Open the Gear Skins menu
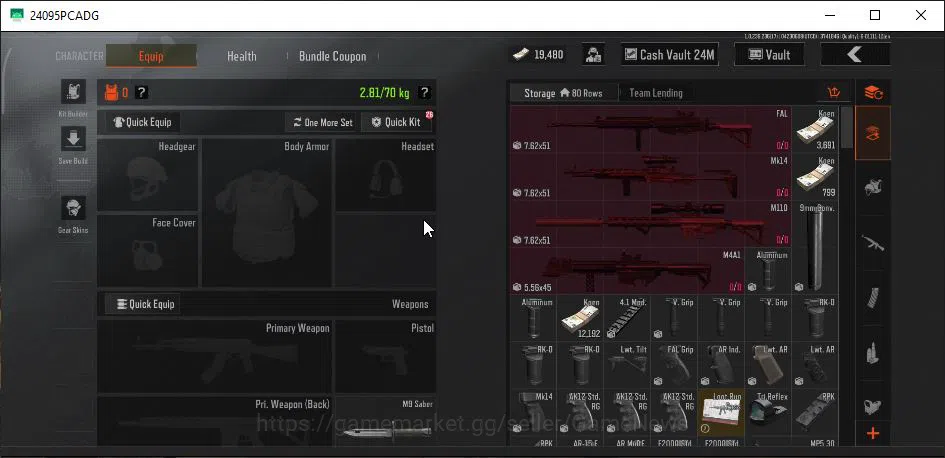Image resolution: width=945 pixels, height=458 pixels. click(x=74, y=208)
